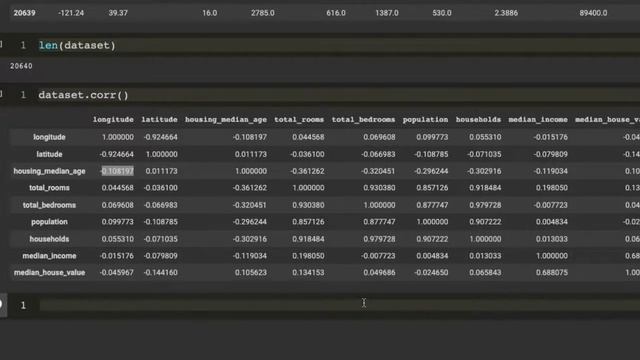
Task: Click the 89400.0 value in top row
Action: [593, 13]
